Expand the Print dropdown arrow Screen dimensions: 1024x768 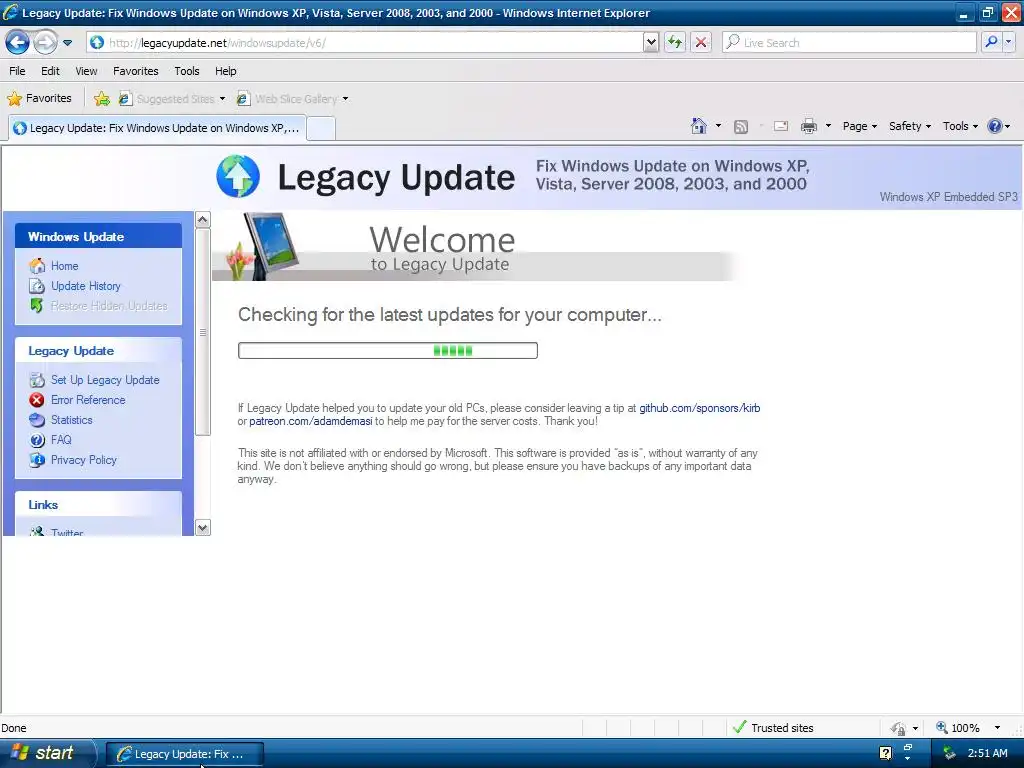pos(828,126)
